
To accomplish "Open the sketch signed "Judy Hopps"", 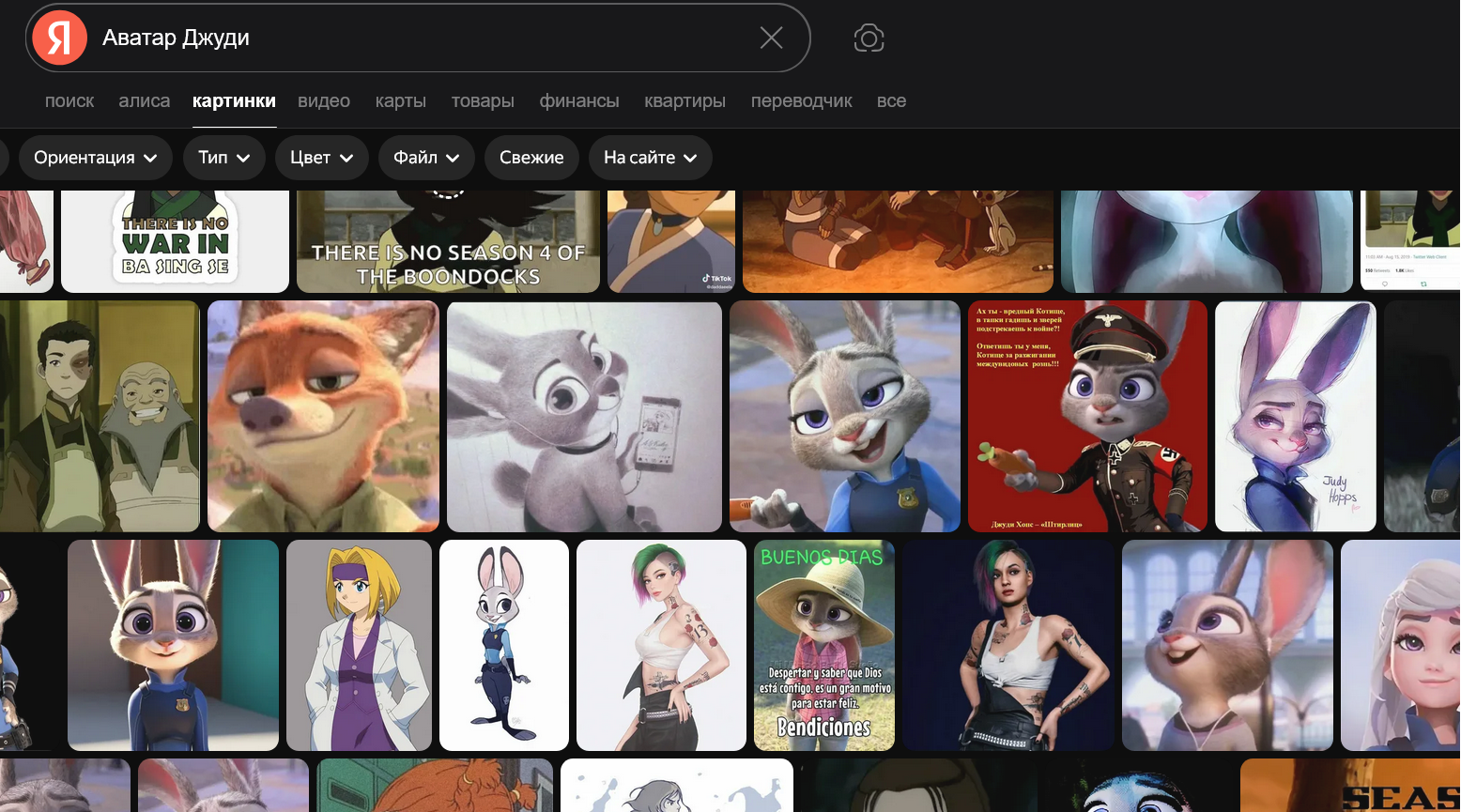I will coord(1296,416).
